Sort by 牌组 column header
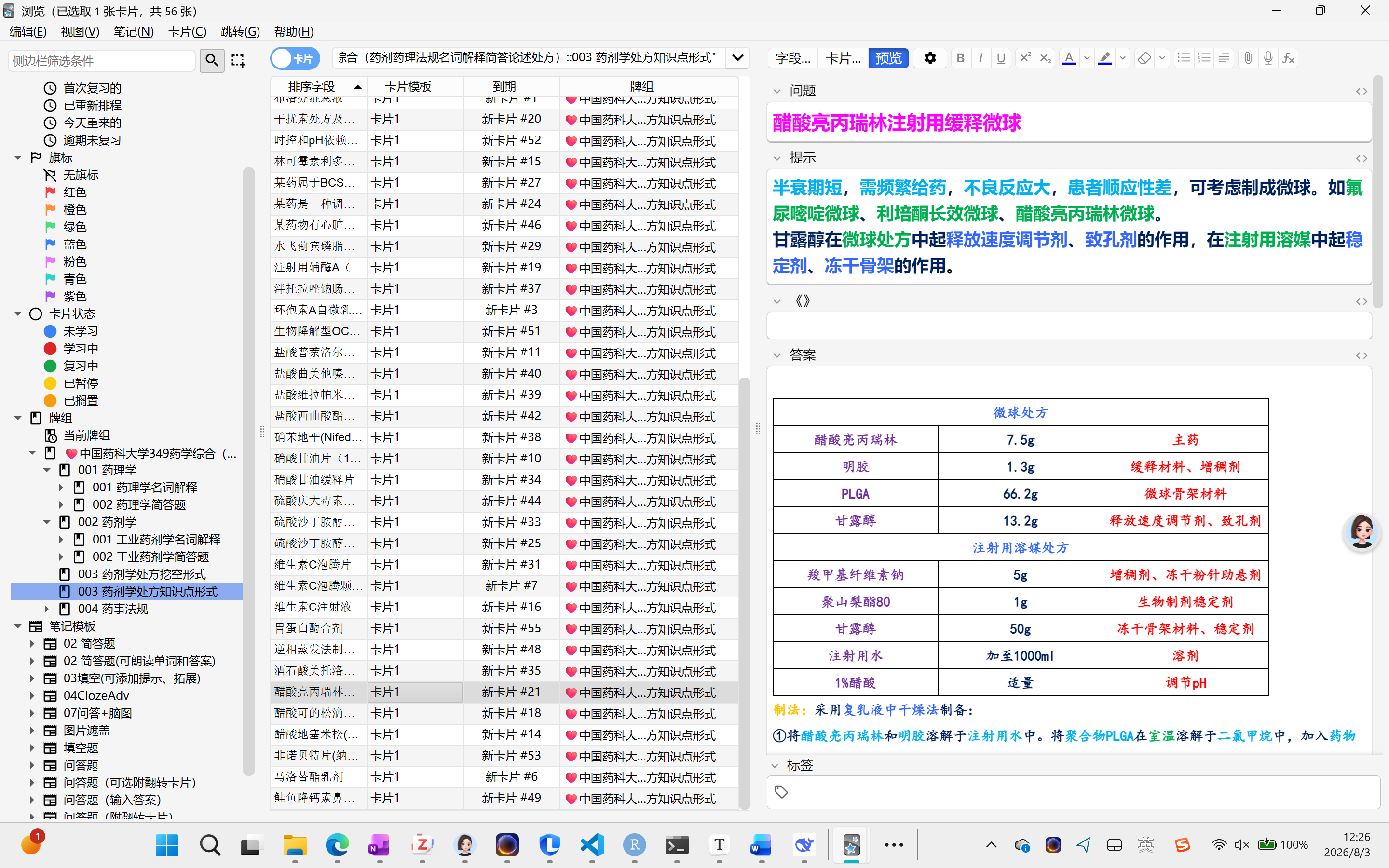The height and width of the screenshot is (868, 1389). (648, 87)
